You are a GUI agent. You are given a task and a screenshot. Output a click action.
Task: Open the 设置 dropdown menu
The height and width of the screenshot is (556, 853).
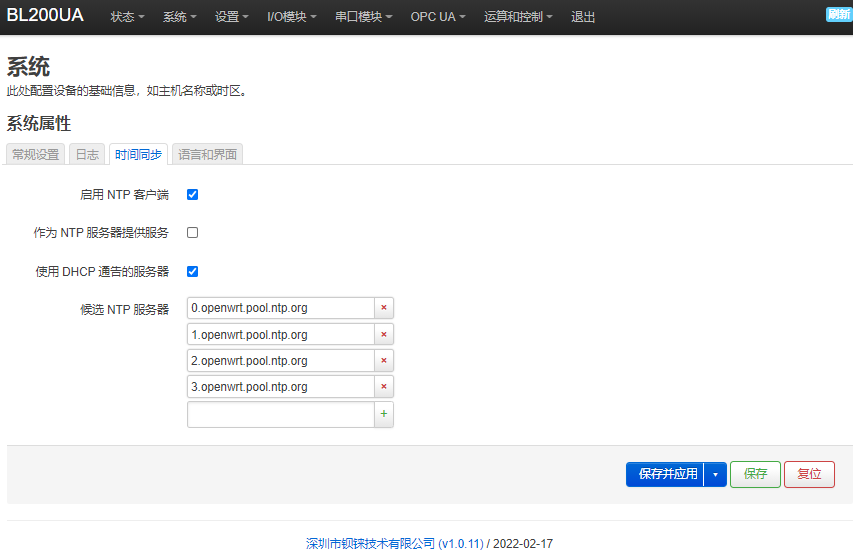(231, 17)
